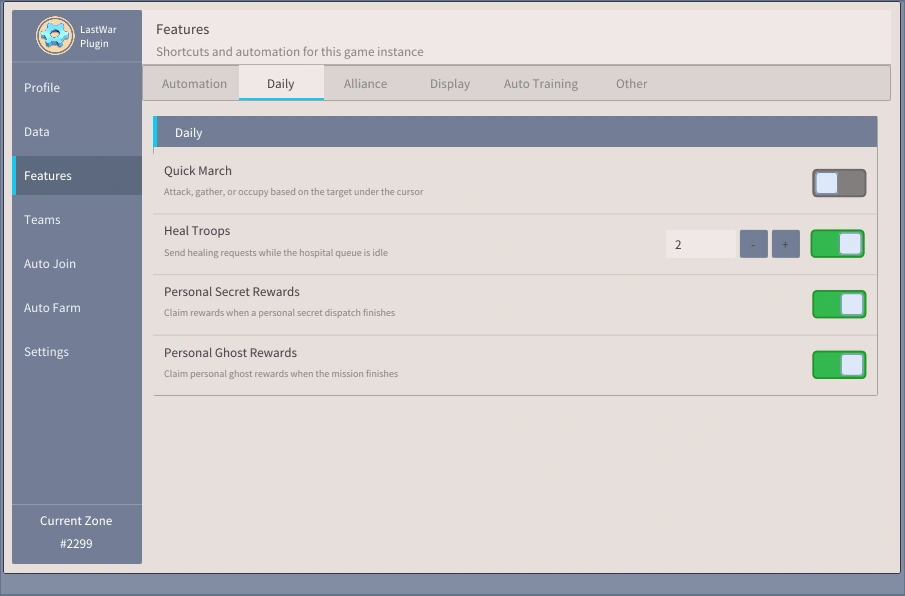905x596 pixels.
Task: Click the Features page heading
Action: tap(182, 29)
